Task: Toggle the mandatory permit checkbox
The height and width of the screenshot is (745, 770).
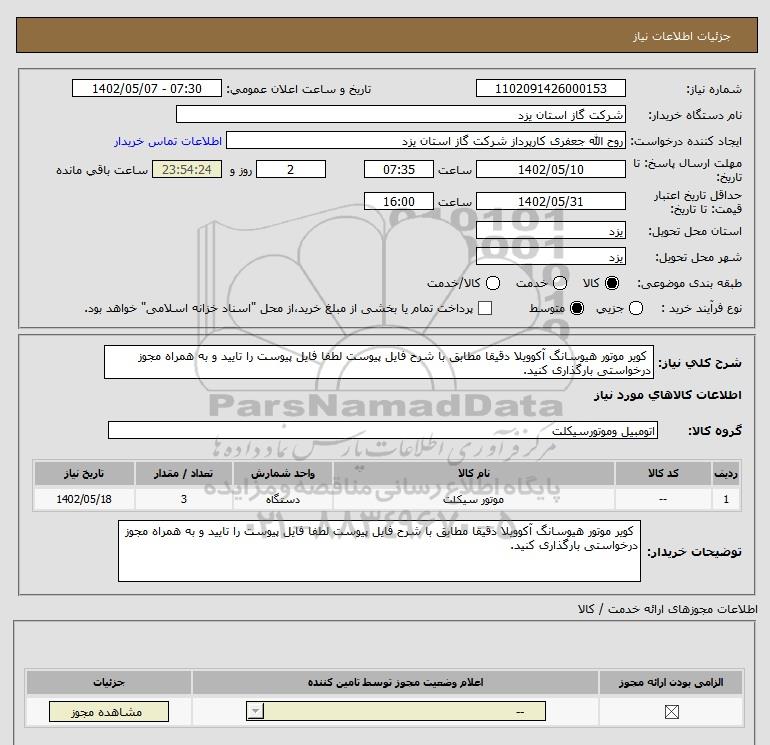Action: click(671, 711)
